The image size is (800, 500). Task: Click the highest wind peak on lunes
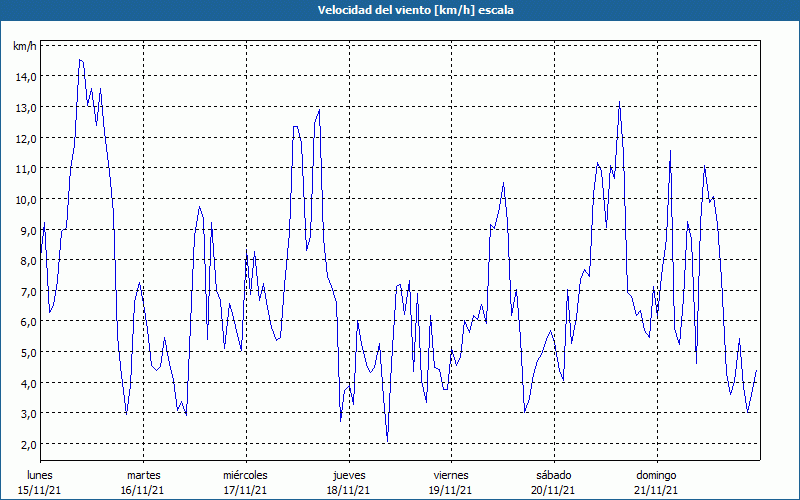(80, 60)
